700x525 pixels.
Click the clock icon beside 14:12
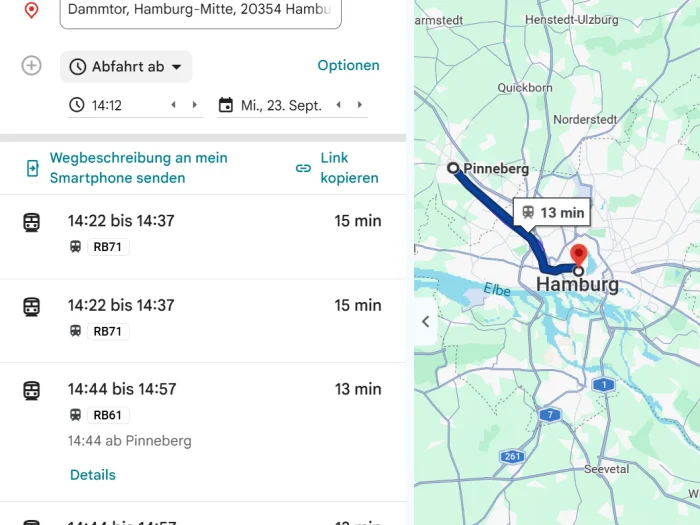click(77, 105)
